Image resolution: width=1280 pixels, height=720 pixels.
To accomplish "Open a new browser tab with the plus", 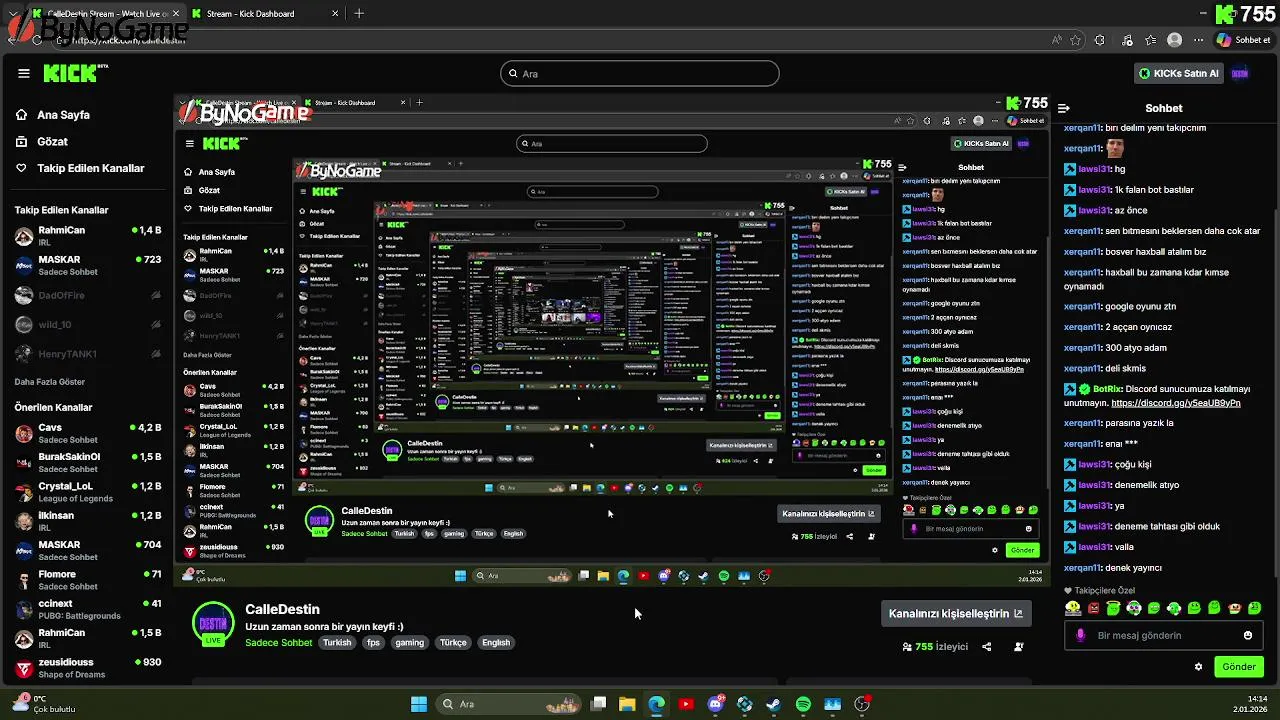I will 359,14.
